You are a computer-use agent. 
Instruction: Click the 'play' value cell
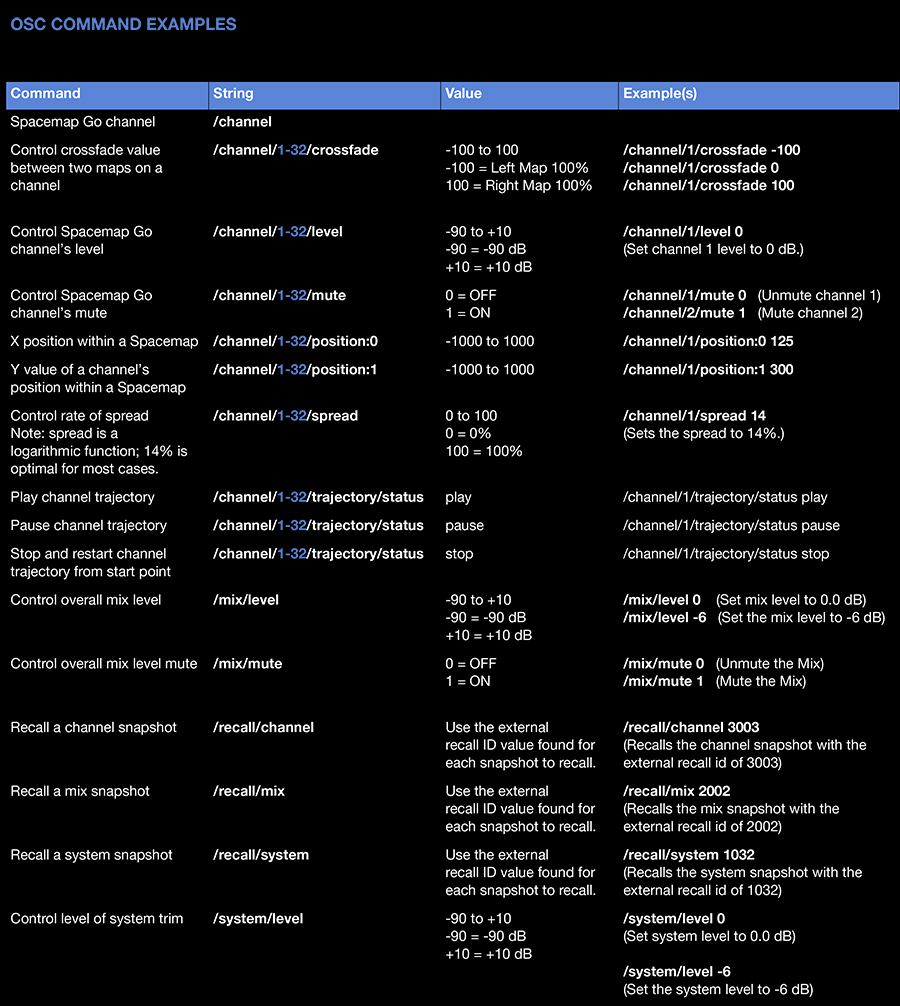coord(458,497)
